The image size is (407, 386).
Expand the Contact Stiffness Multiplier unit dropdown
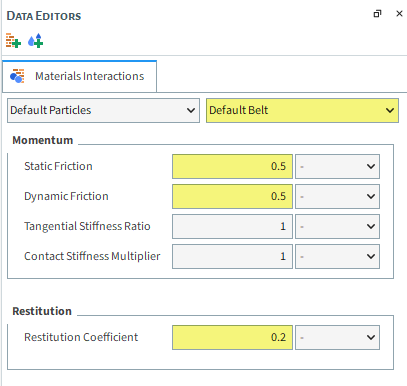(x=337, y=256)
